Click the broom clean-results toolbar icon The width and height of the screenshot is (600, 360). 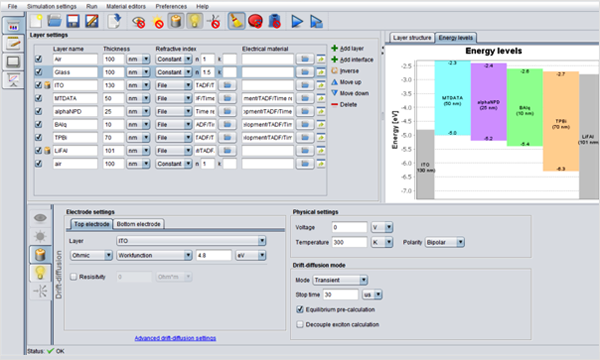[236, 21]
